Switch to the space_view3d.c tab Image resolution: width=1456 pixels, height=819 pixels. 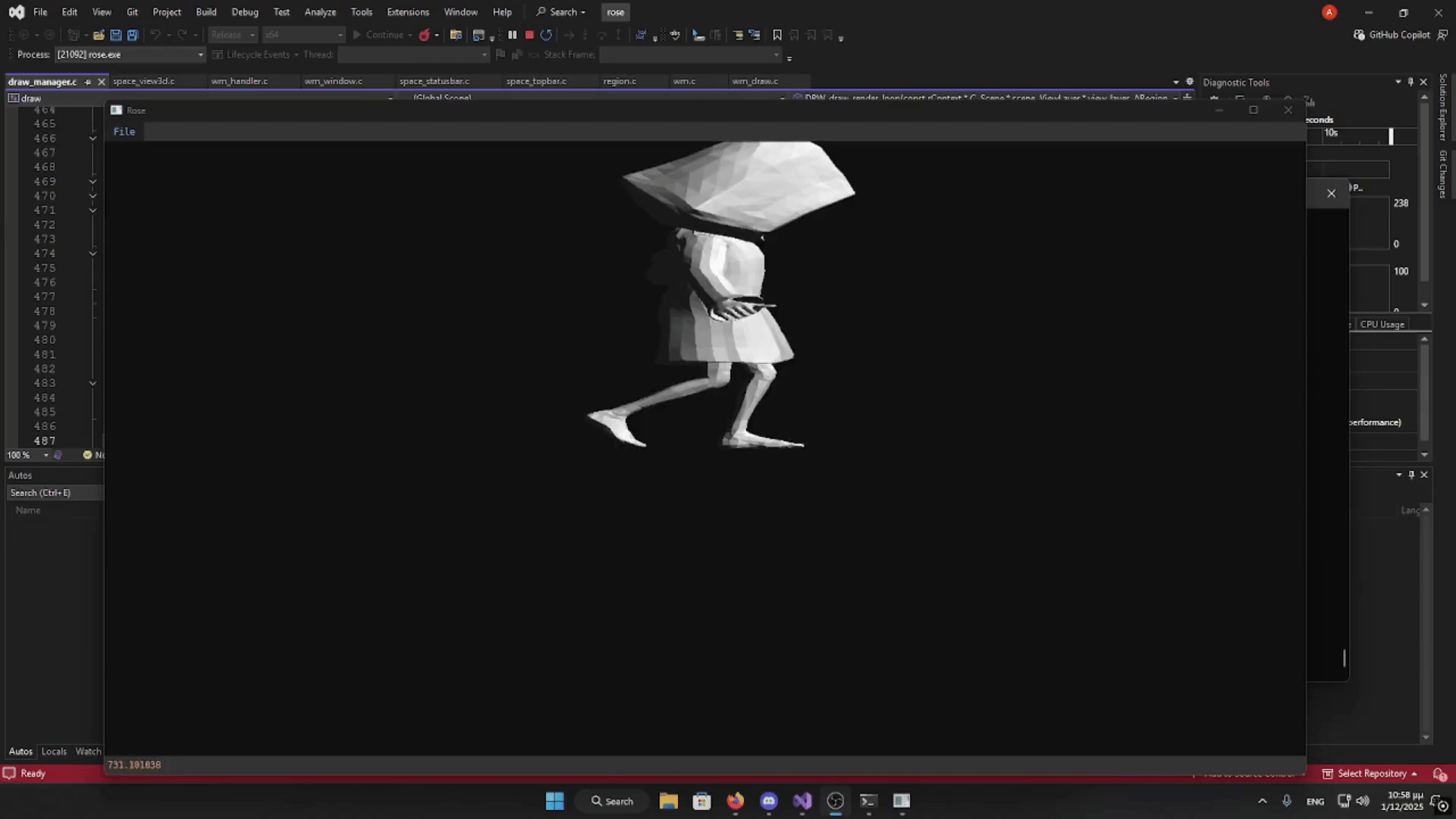(143, 81)
